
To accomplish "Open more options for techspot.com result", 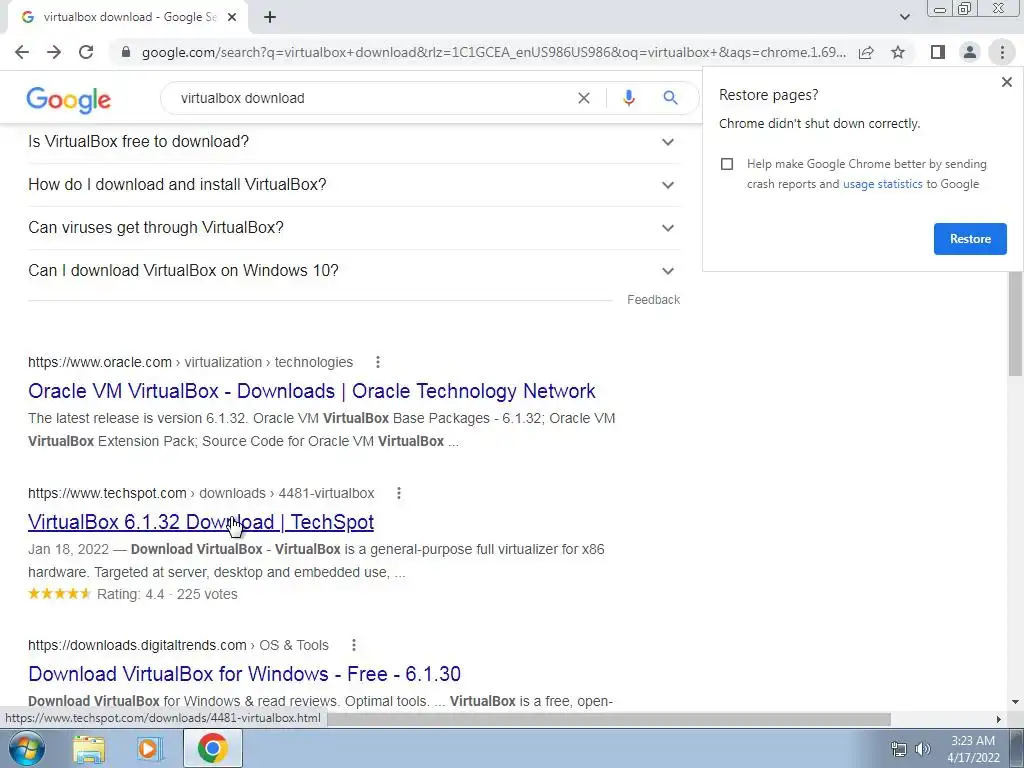I will 398,493.
